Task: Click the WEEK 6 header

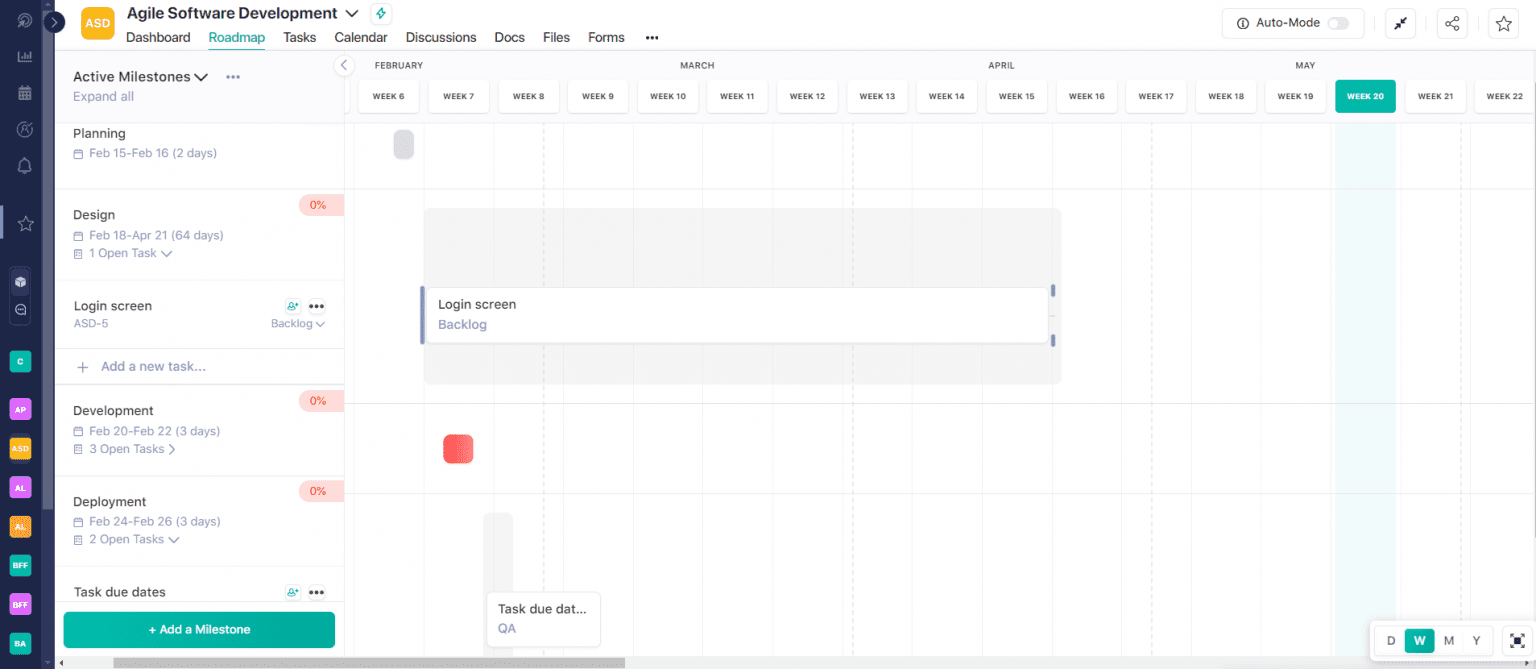Action: click(388, 96)
